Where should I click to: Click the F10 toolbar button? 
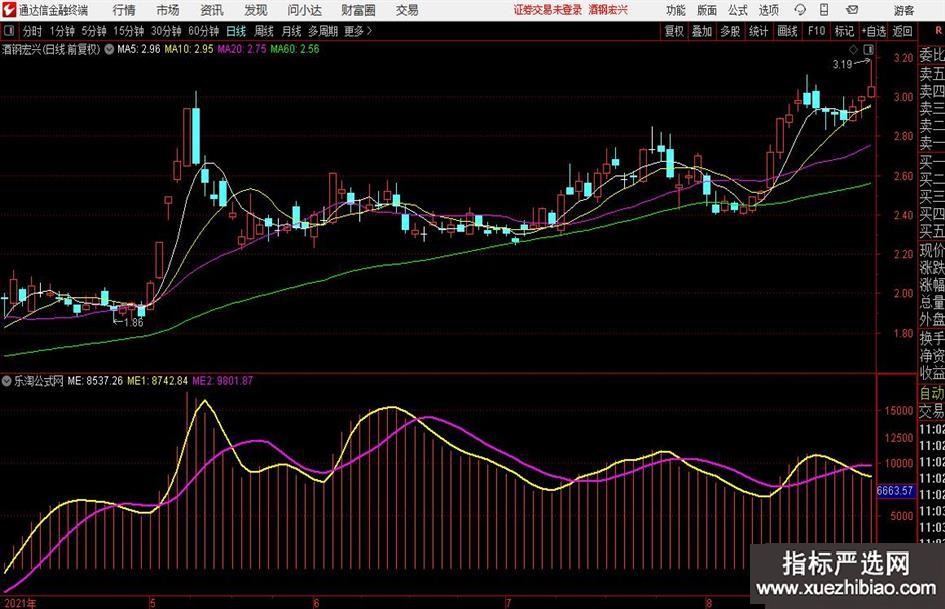pos(816,31)
